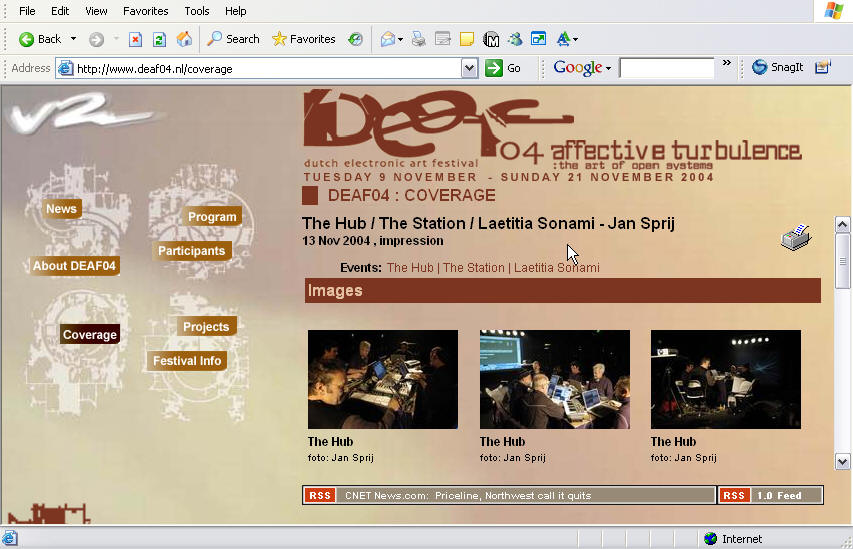This screenshot has width=853, height=549.
Task: Open the Favorites star toolbar button
Action: (x=304, y=39)
